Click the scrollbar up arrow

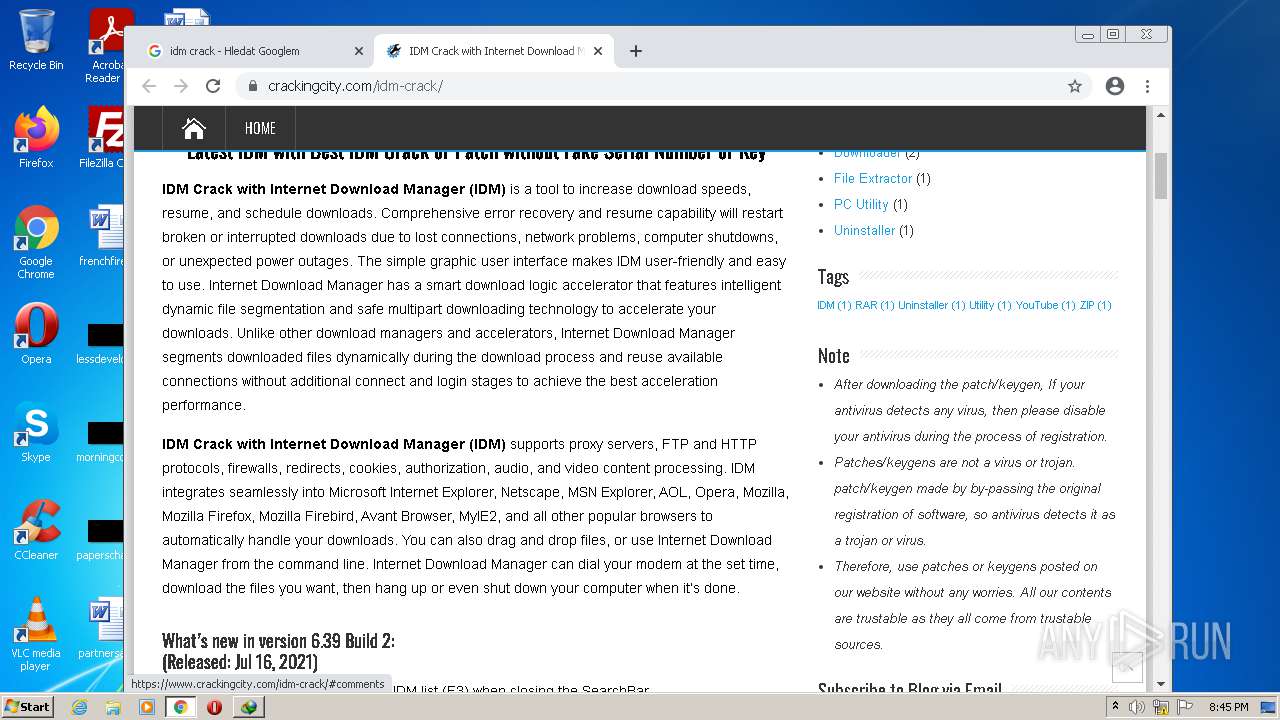pyautogui.click(x=1161, y=115)
